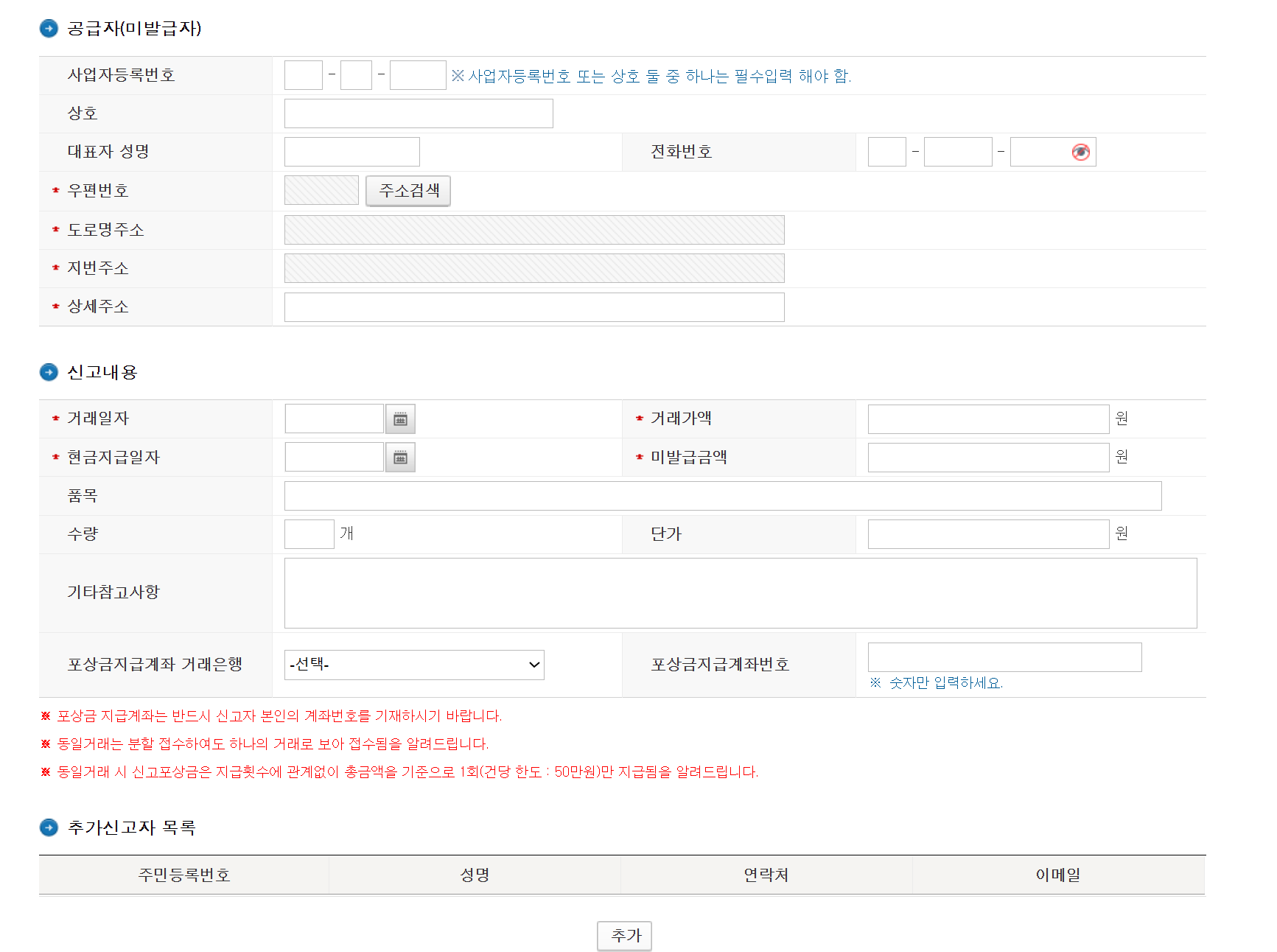Click middle box of 사업자등록번호
This screenshot has width=1277, height=952.
356,75
